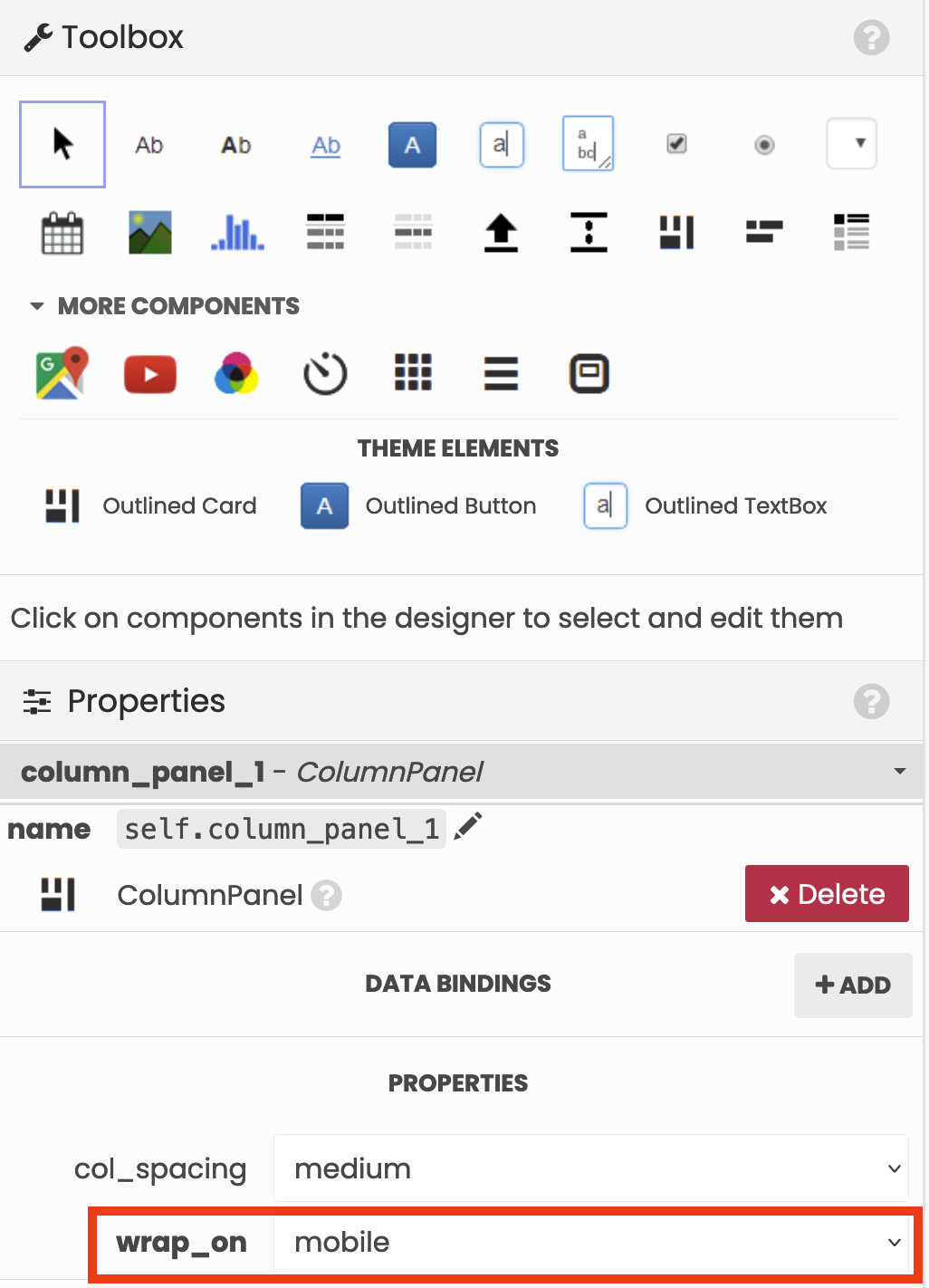Image resolution: width=929 pixels, height=1288 pixels.
Task: Open the col_spacing dropdown
Action: [x=590, y=1168]
